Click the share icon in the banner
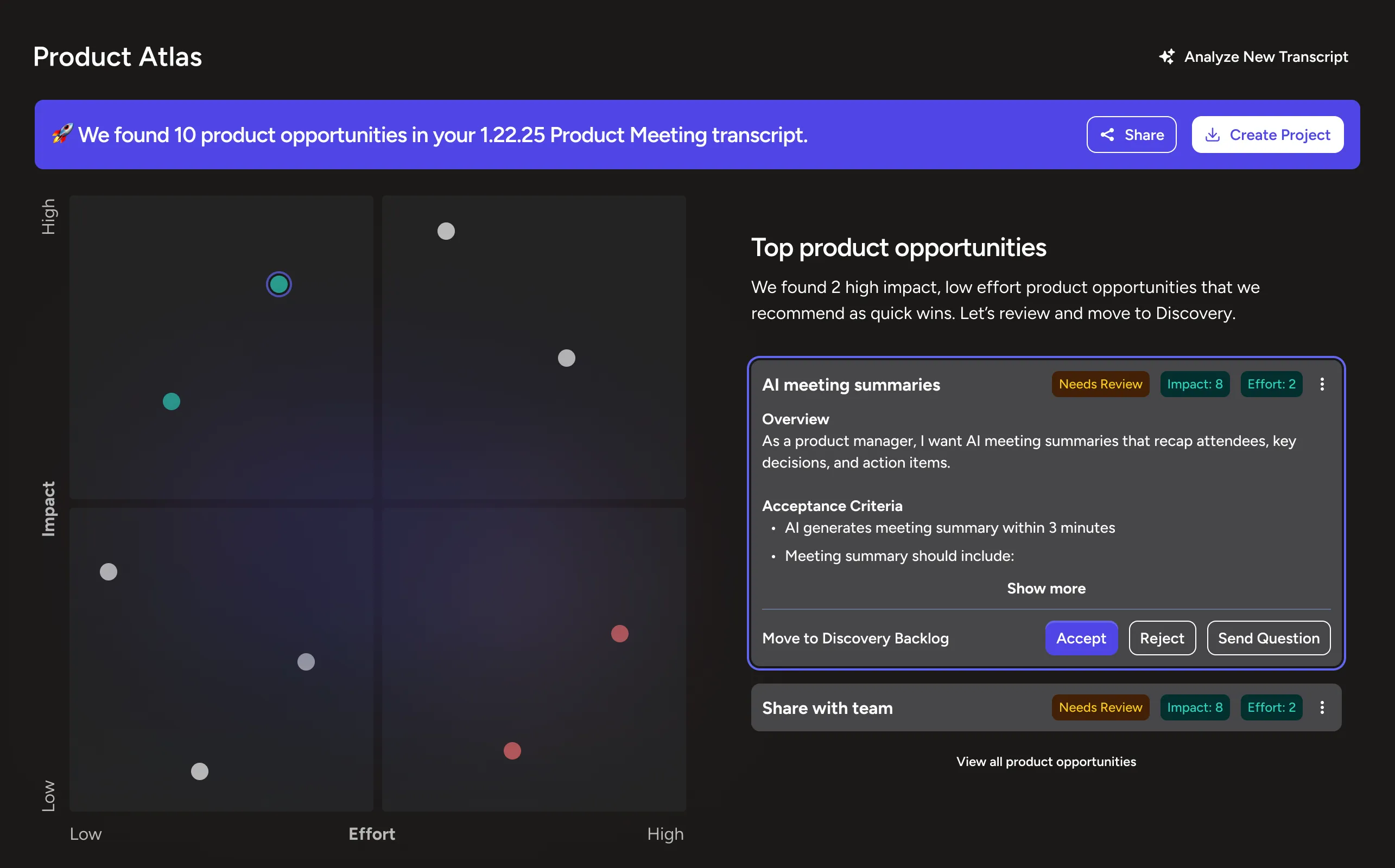 click(x=1107, y=135)
